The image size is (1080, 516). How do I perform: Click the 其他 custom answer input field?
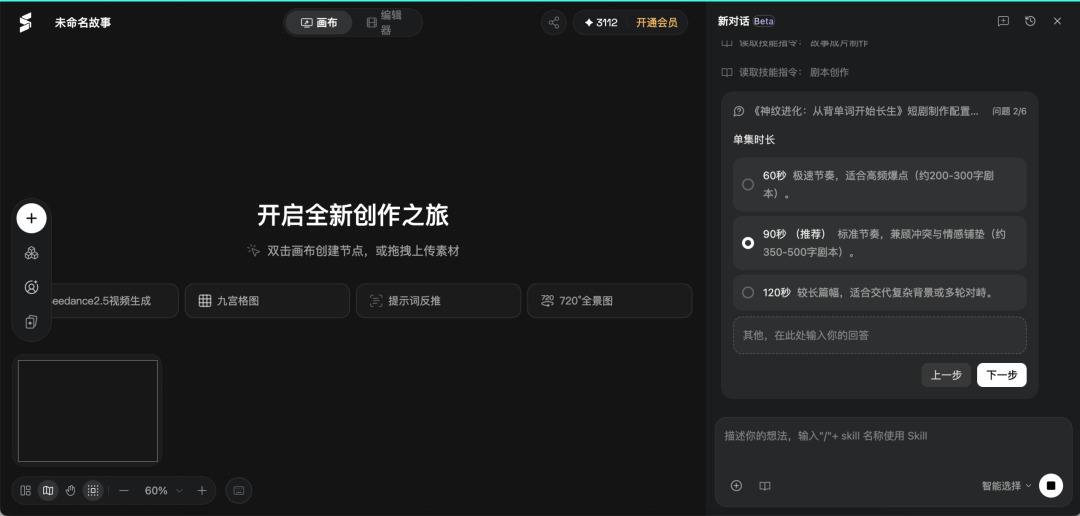point(880,336)
